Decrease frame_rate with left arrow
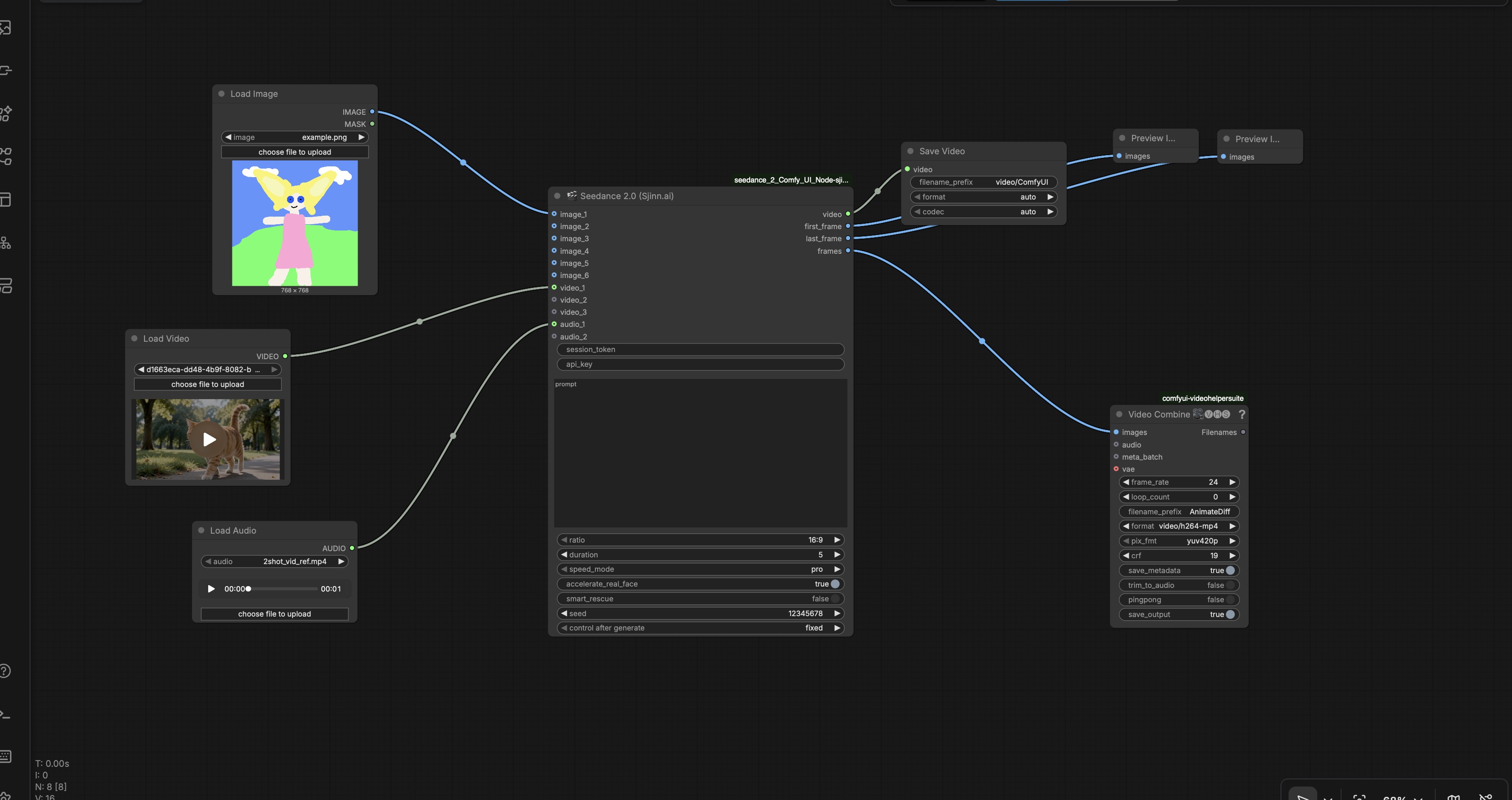This screenshot has width=1512, height=800. pos(1125,482)
